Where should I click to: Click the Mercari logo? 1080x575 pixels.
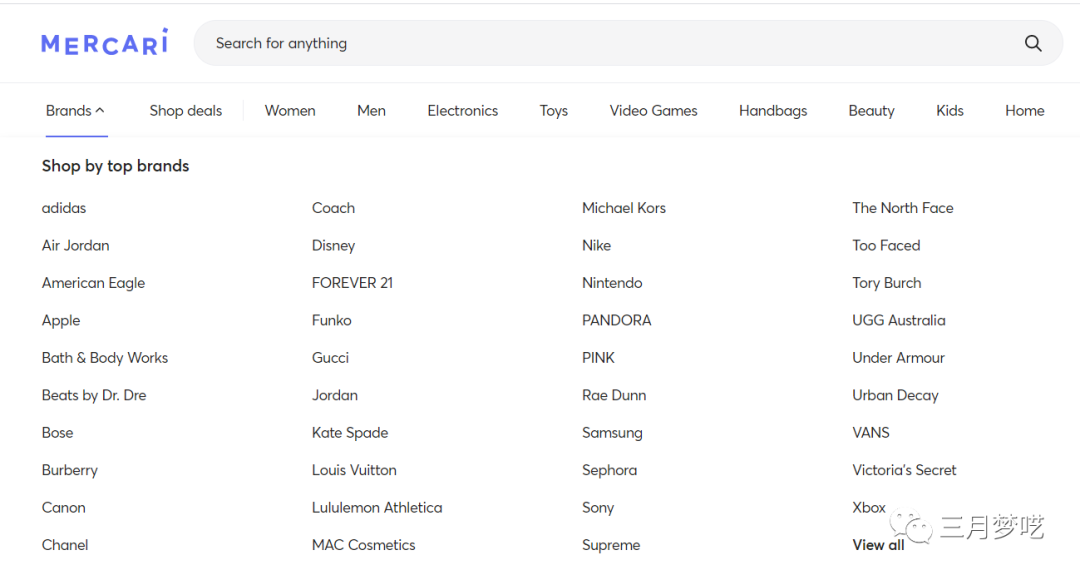(x=104, y=43)
